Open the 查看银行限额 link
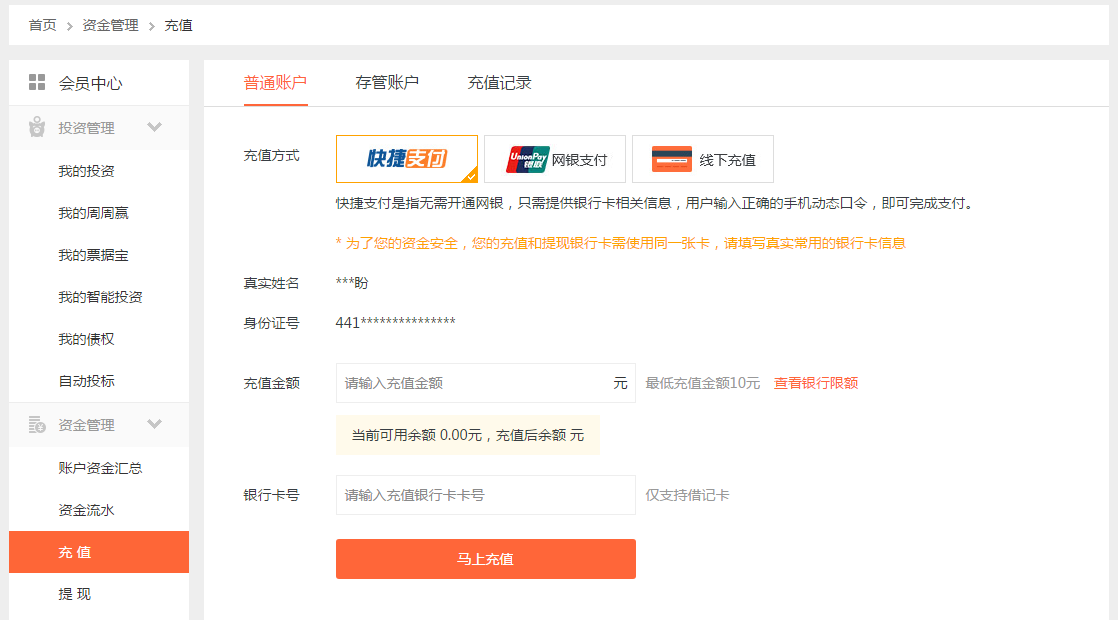Image resolution: width=1118 pixels, height=620 pixels. 816,383
